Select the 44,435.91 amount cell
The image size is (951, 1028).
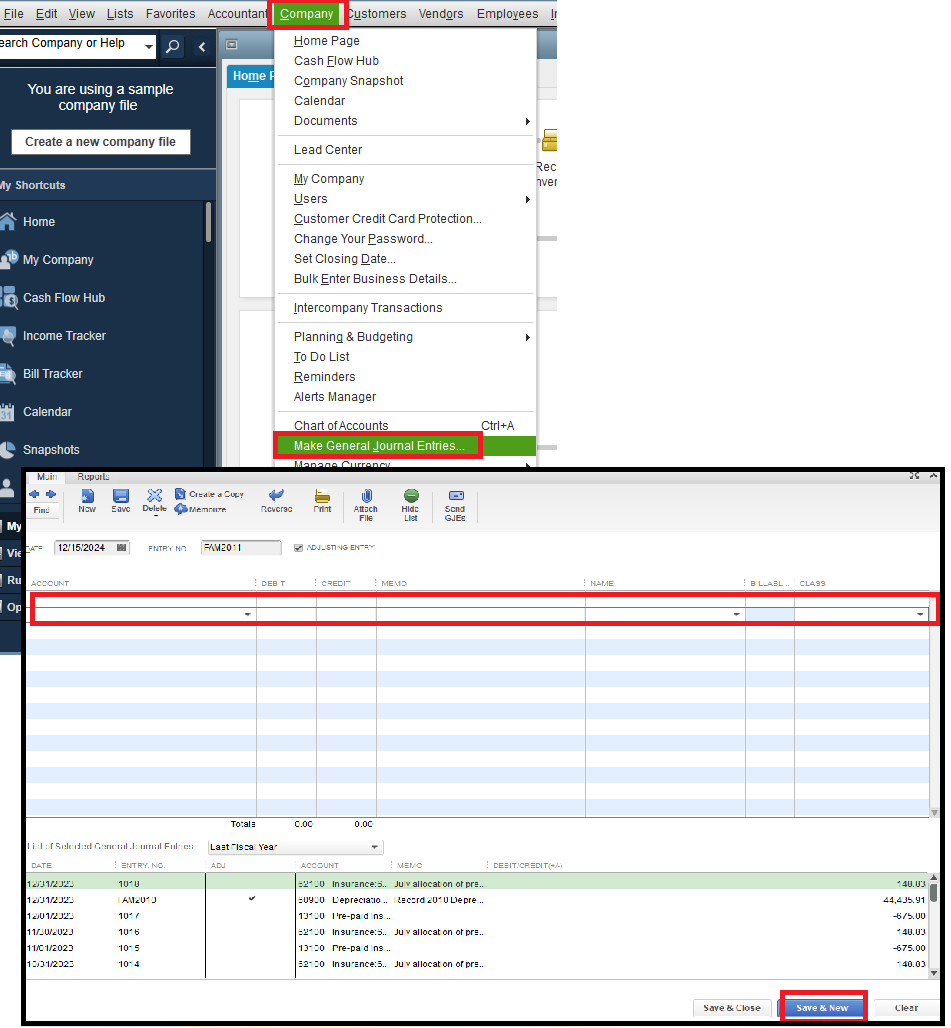(904, 900)
